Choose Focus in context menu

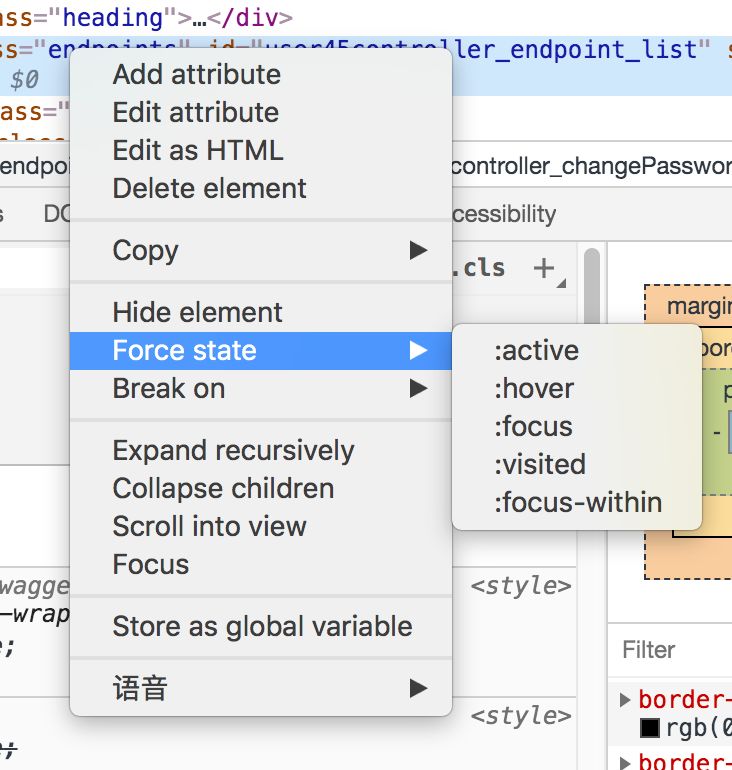click(261, 564)
